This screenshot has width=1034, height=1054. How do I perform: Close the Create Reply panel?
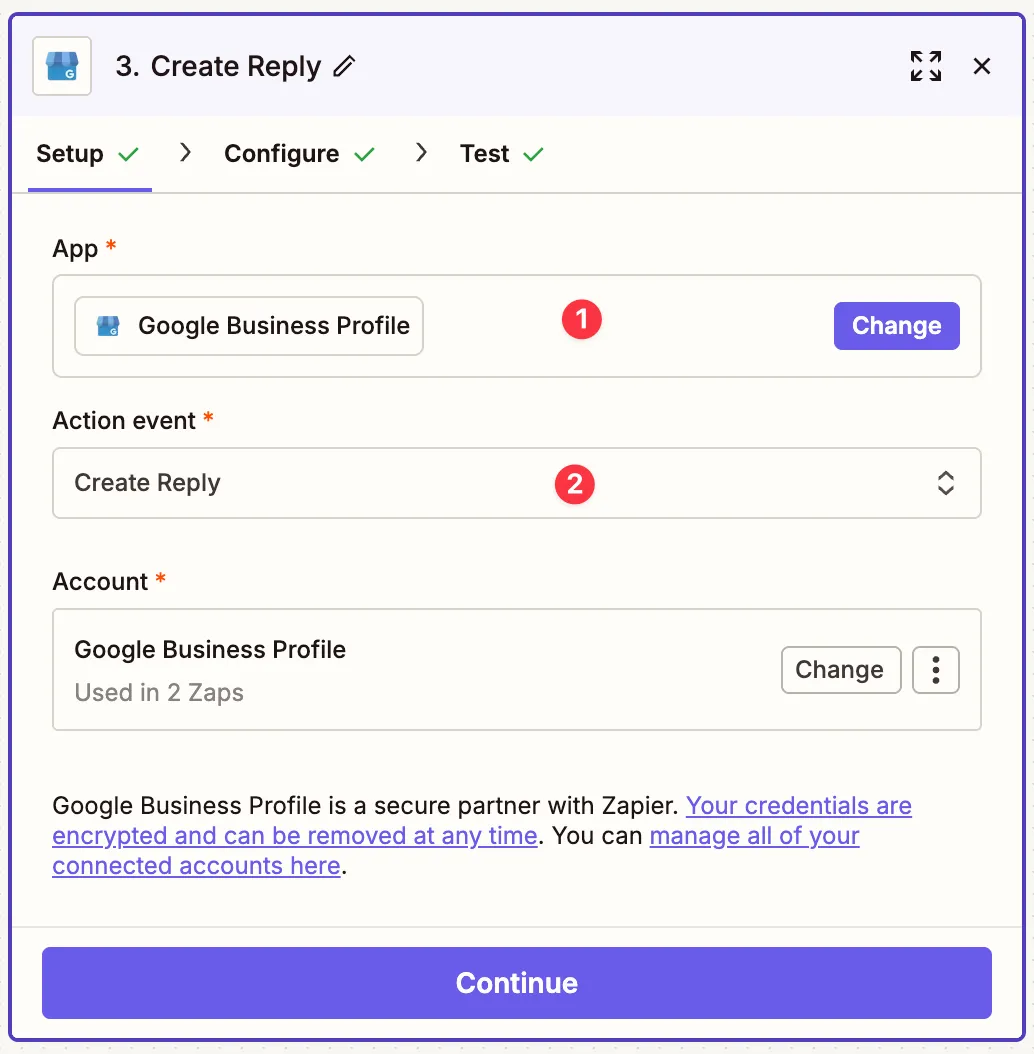982,66
